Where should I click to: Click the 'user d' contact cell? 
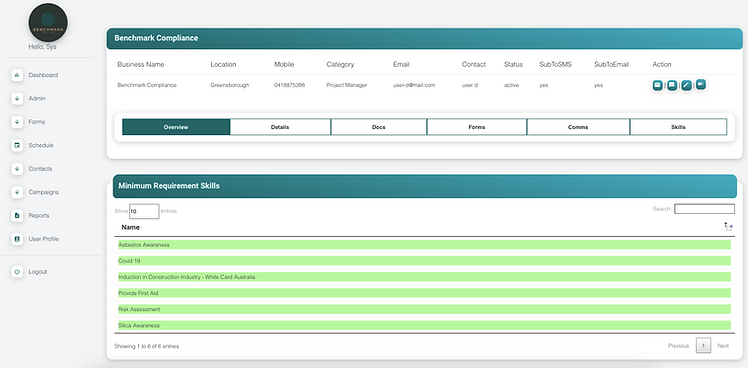pyautogui.click(x=470, y=85)
